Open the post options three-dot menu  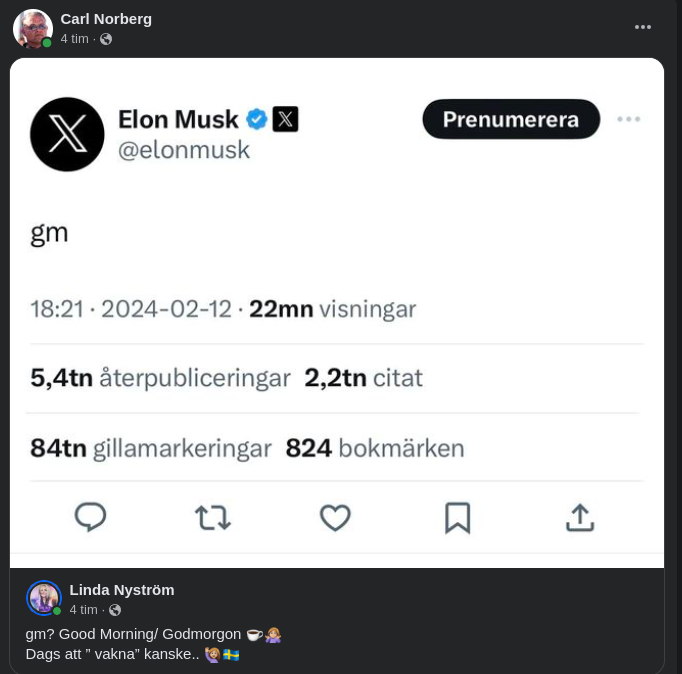(643, 27)
